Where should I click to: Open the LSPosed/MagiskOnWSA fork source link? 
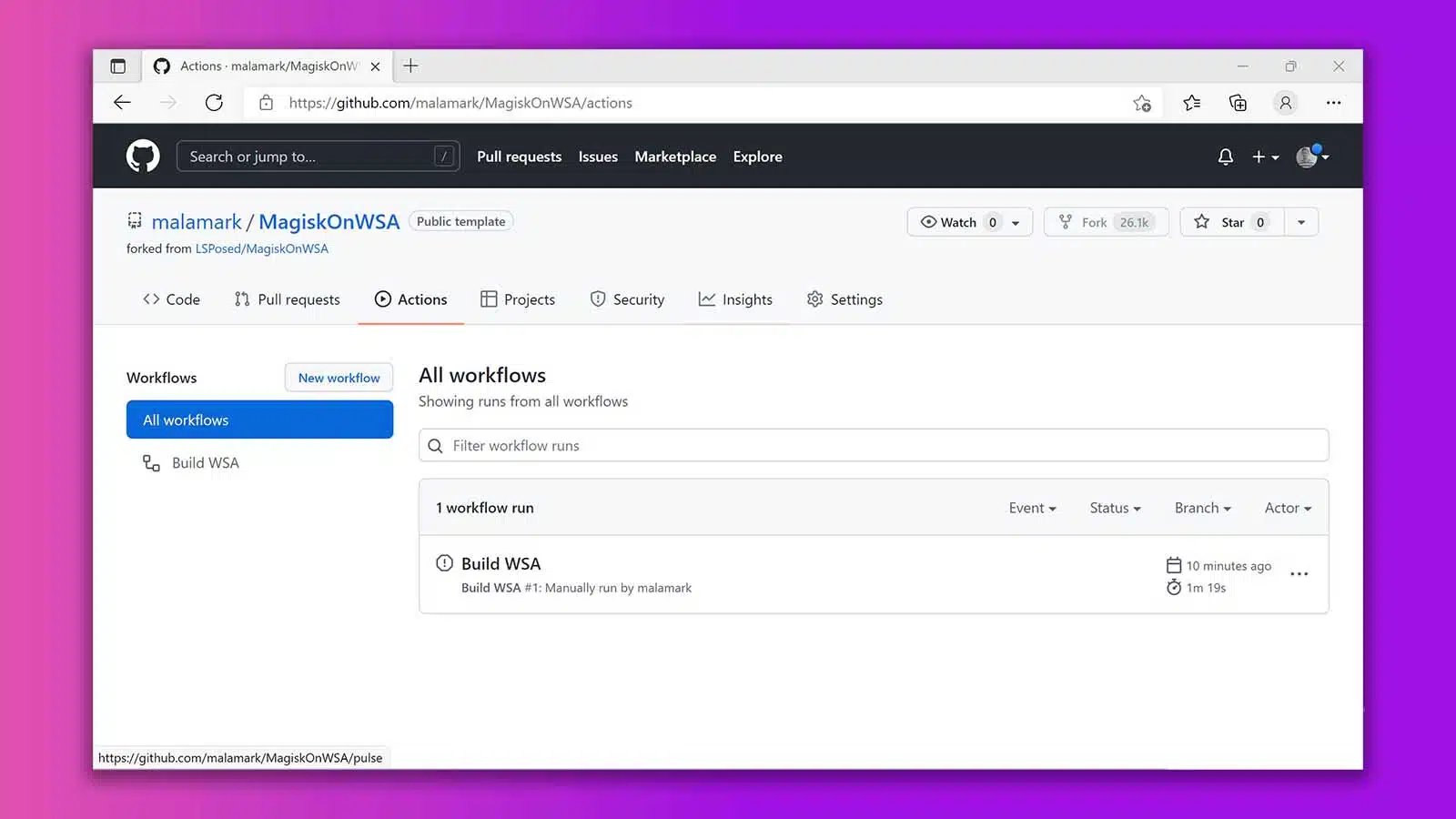262,248
